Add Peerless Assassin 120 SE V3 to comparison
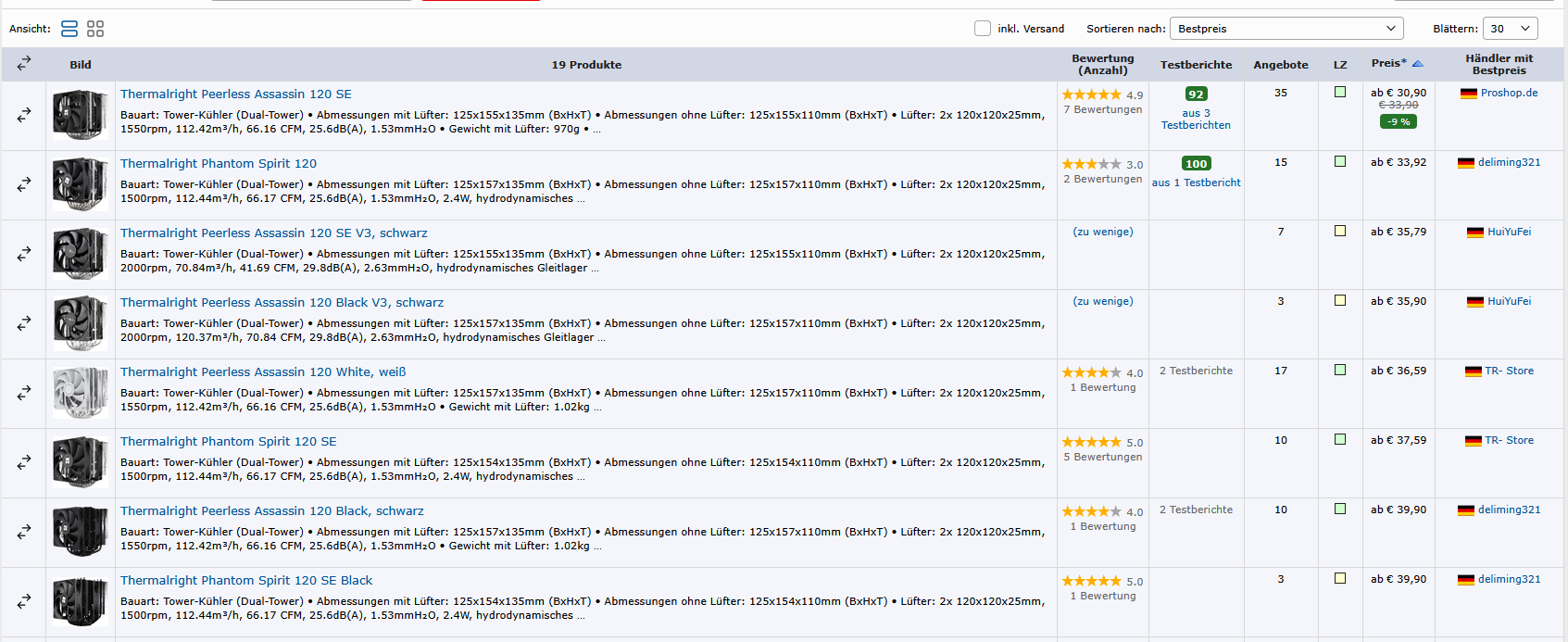 coord(24,254)
